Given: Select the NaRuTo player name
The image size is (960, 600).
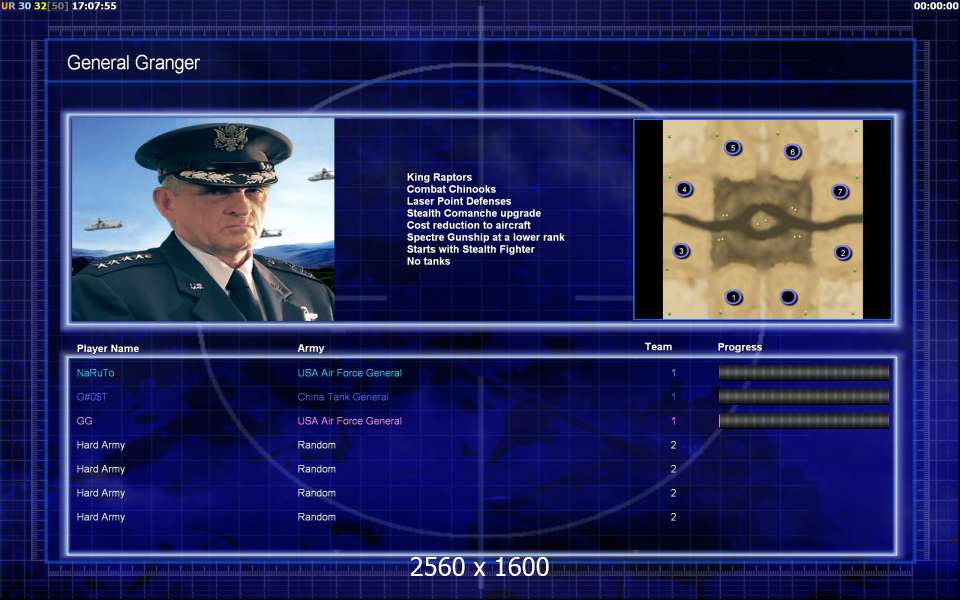Looking at the screenshot, I should pos(96,372).
